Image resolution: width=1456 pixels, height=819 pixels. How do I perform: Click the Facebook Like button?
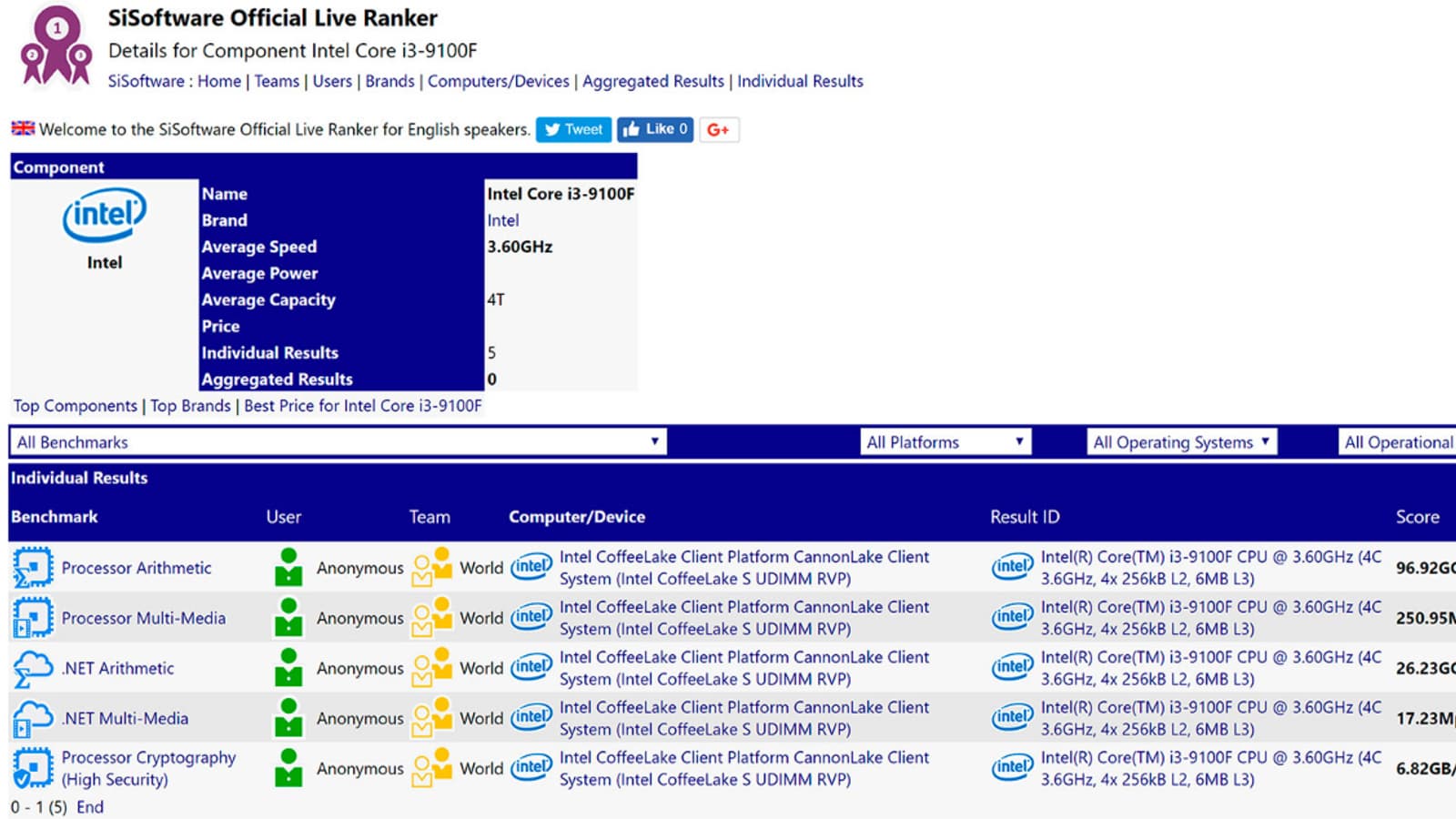655,130
